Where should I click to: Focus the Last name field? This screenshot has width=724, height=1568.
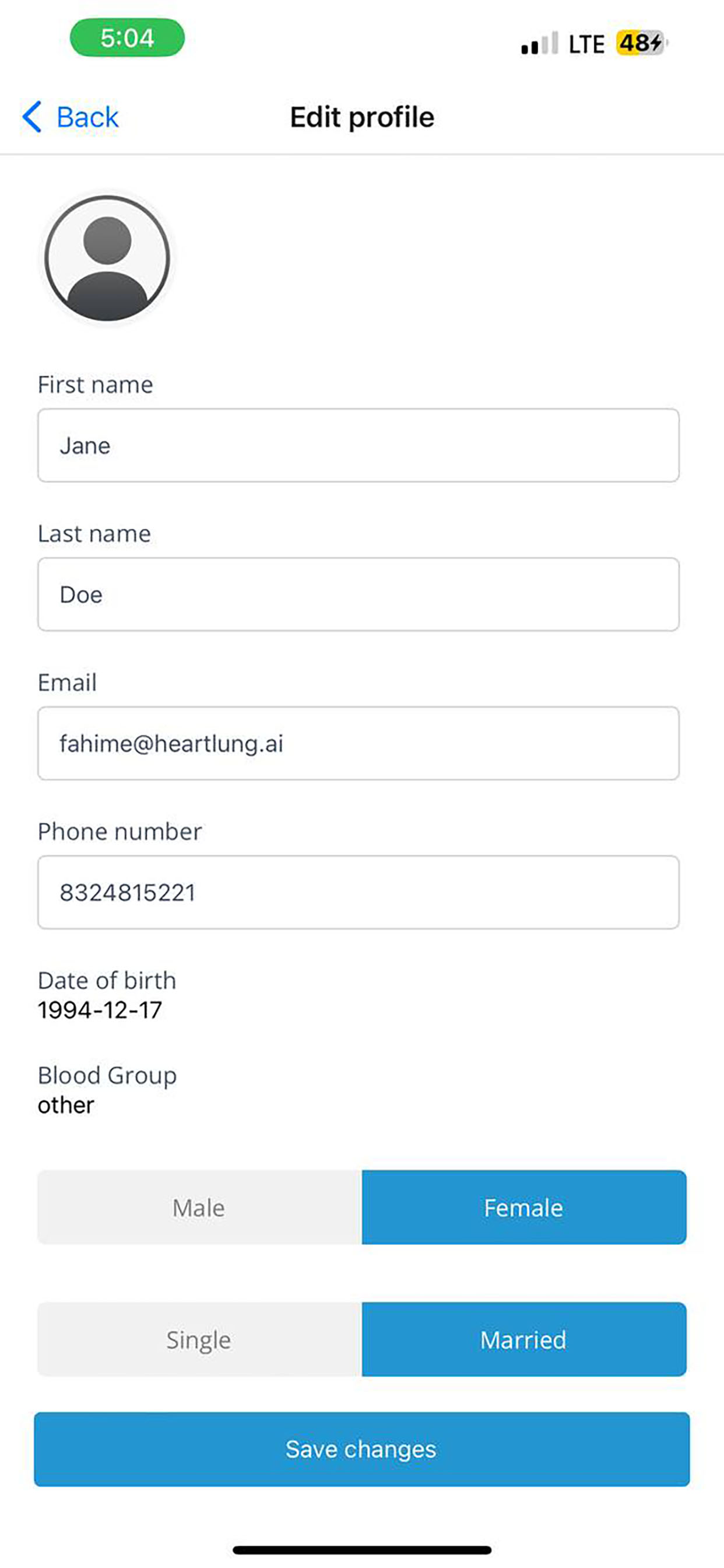click(359, 594)
